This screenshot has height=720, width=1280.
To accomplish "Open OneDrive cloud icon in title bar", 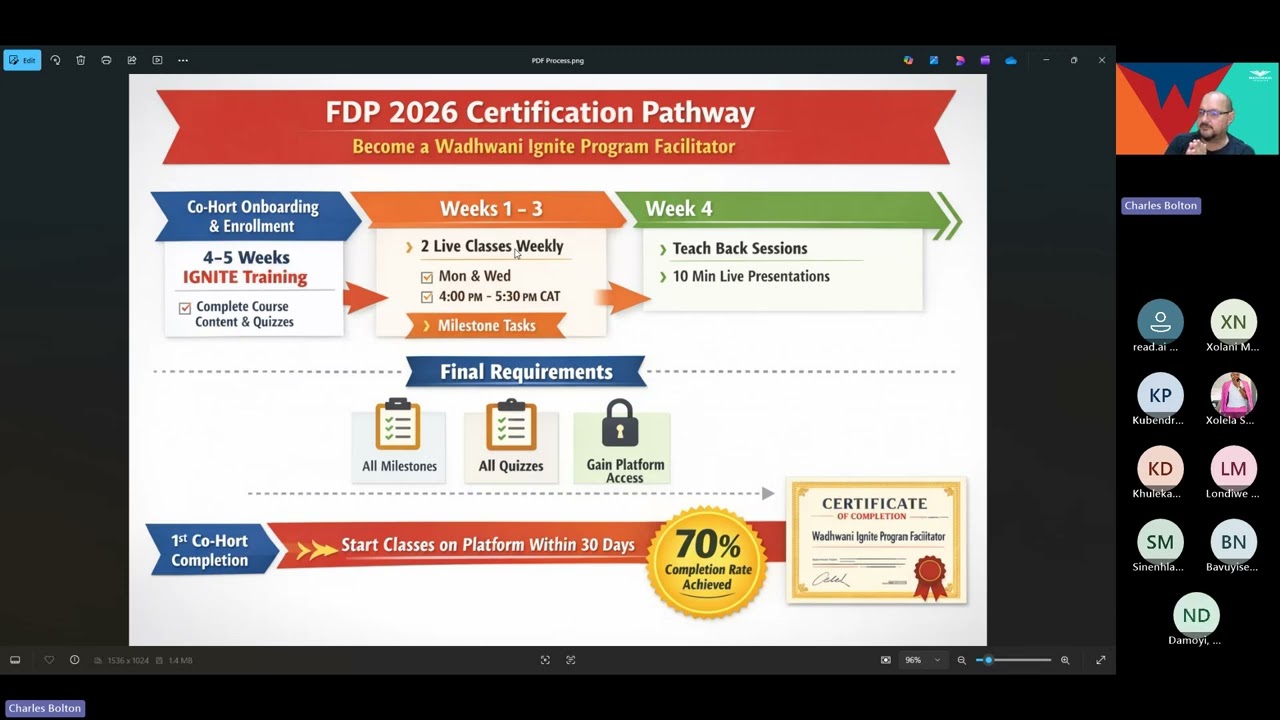I will pos(1011,60).
